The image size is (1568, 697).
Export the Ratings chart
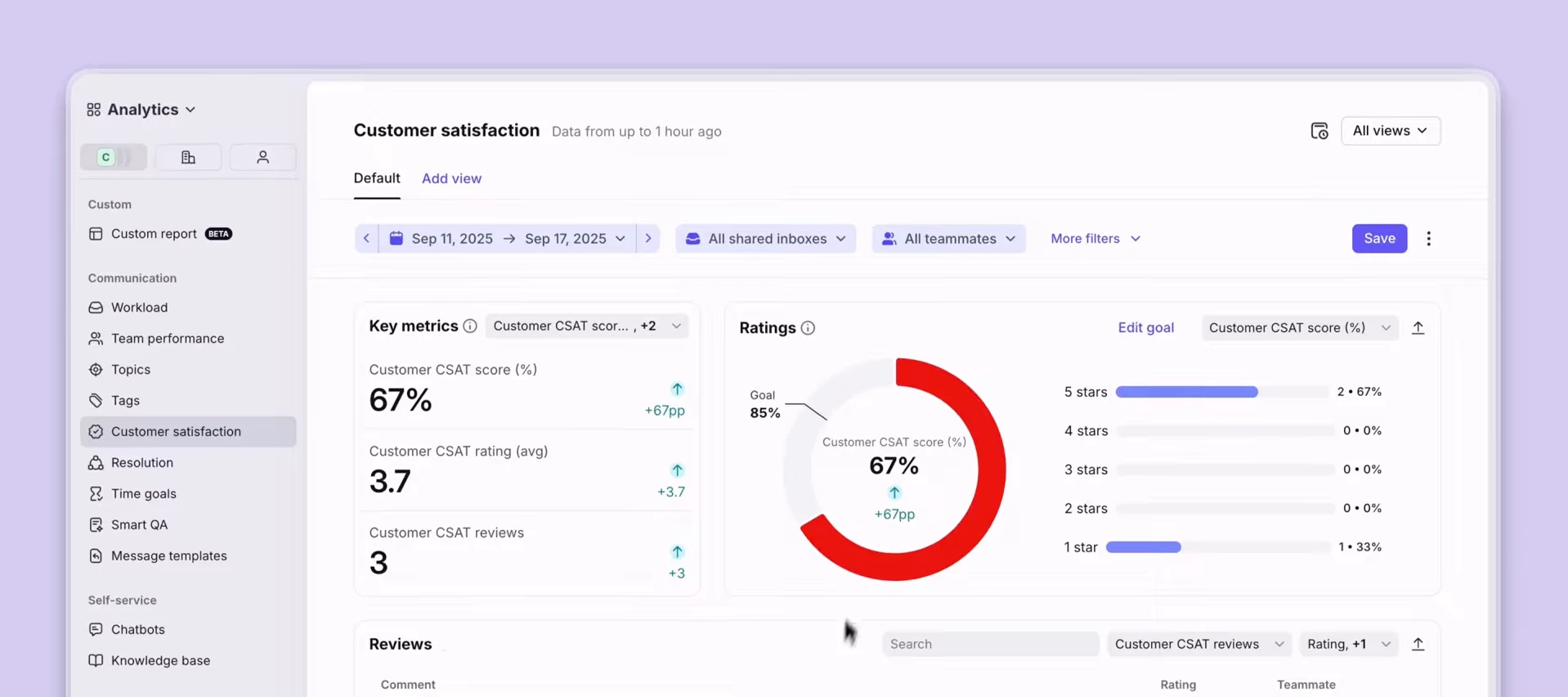(1418, 328)
